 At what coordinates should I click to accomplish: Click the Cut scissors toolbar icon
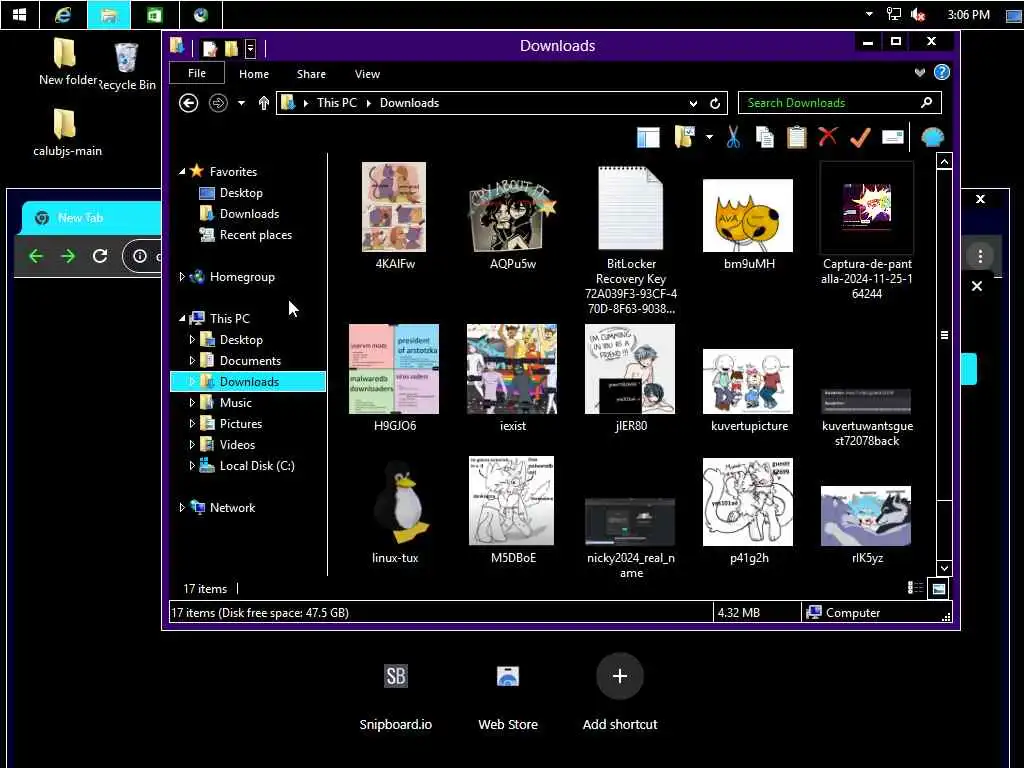tap(733, 137)
